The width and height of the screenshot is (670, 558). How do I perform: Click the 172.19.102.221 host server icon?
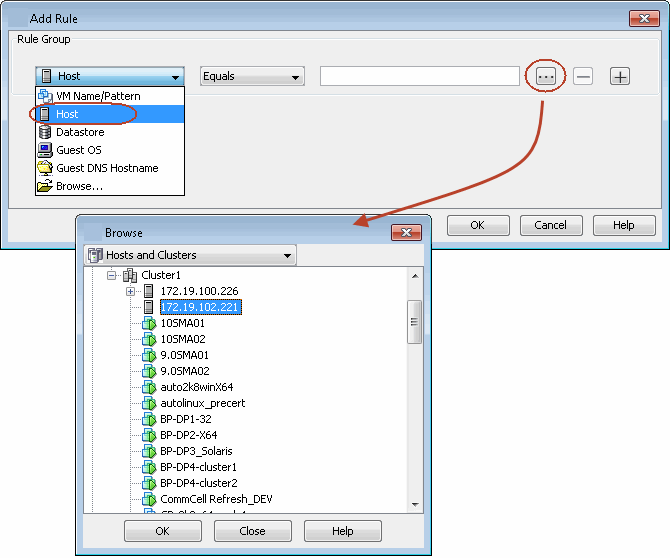(x=148, y=307)
